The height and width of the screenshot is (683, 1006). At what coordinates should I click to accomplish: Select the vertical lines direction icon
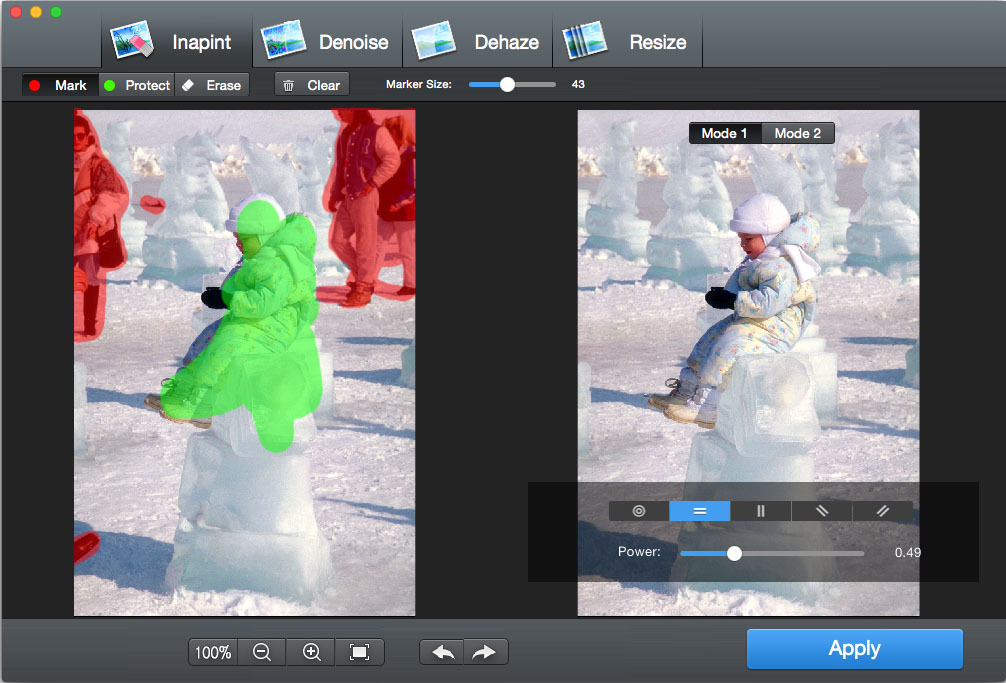760,511
